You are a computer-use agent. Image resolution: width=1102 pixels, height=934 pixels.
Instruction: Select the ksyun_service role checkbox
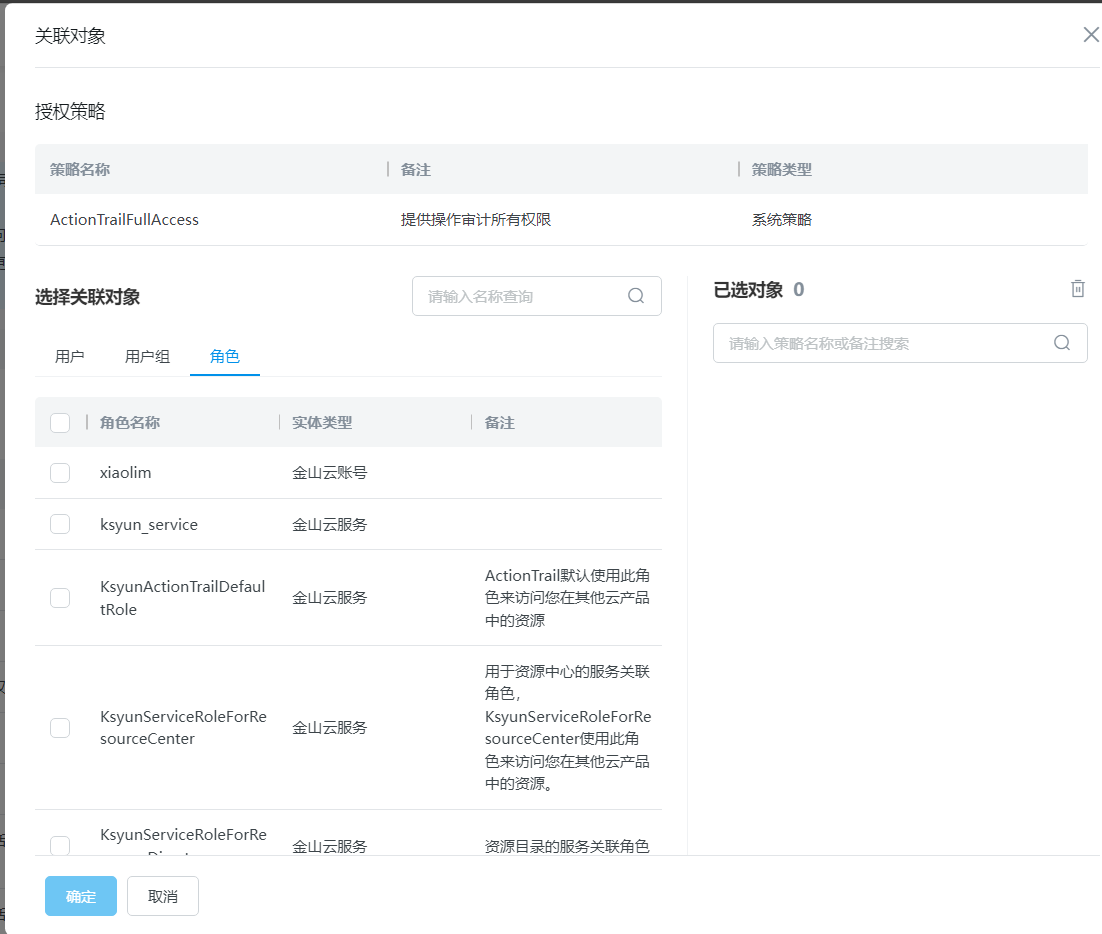click(x=60, y=524)
